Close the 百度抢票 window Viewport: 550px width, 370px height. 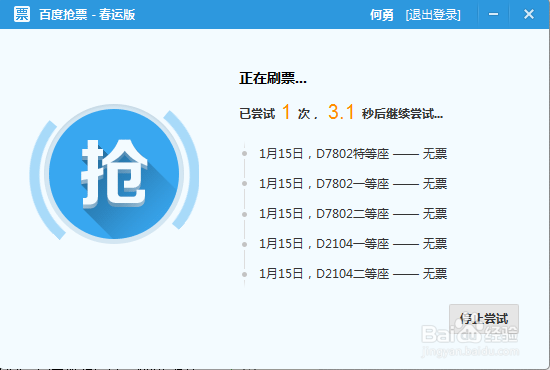coord(529,14)
